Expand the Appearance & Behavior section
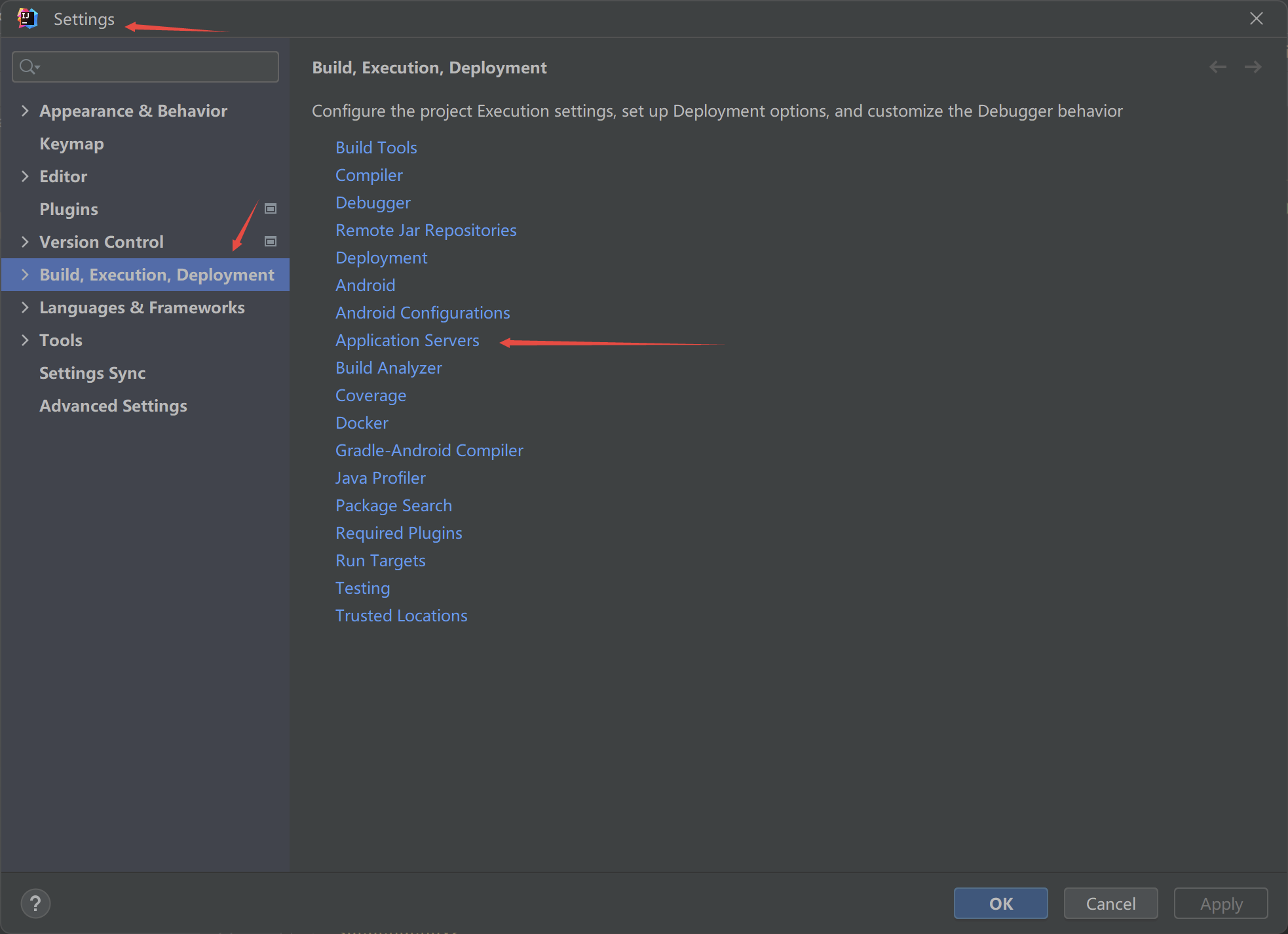This screenshot has width=1288, height=934. pos(25,111)
